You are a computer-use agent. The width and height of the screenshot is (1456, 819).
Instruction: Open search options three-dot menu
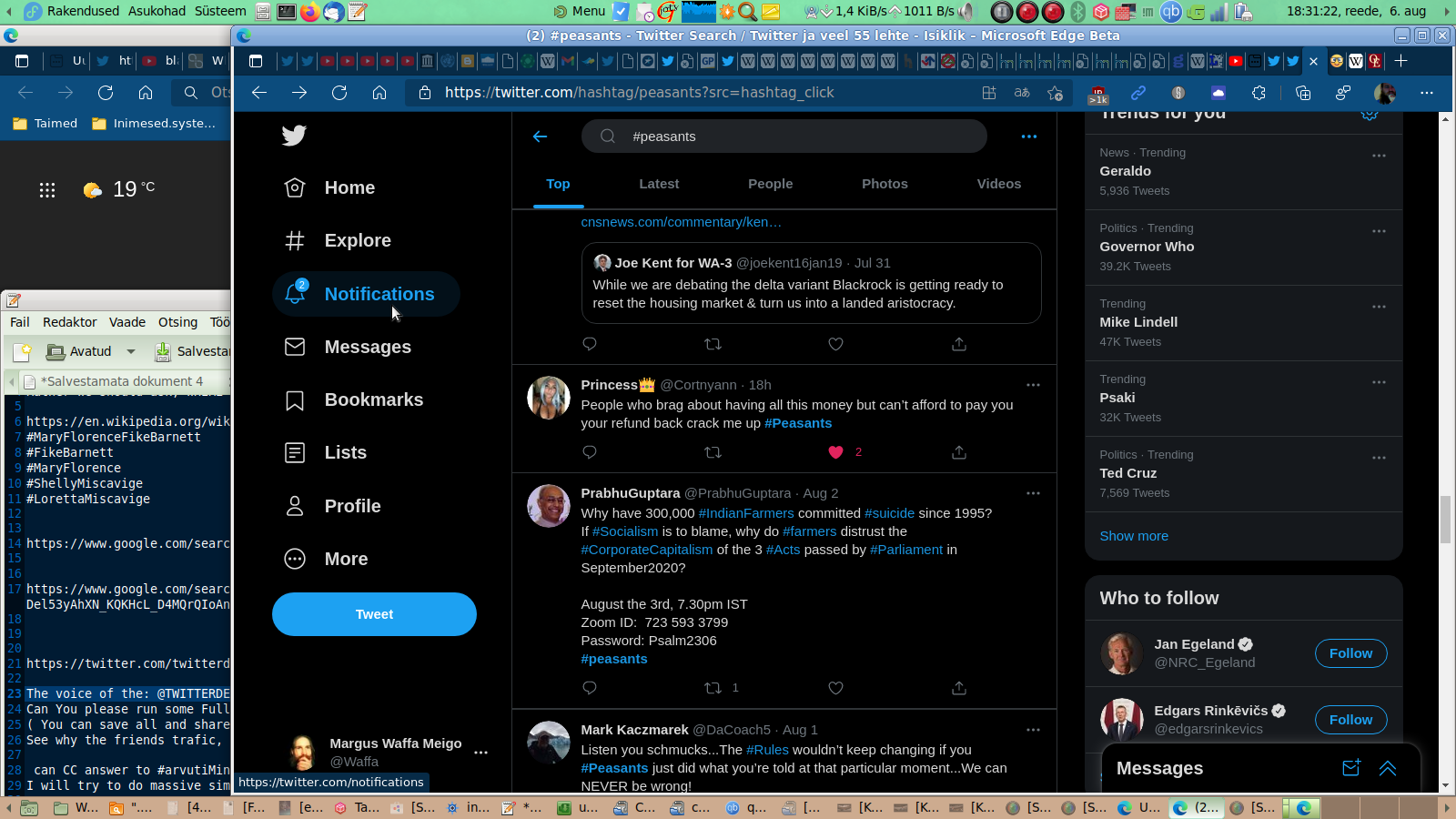(x=1029, y=136)
